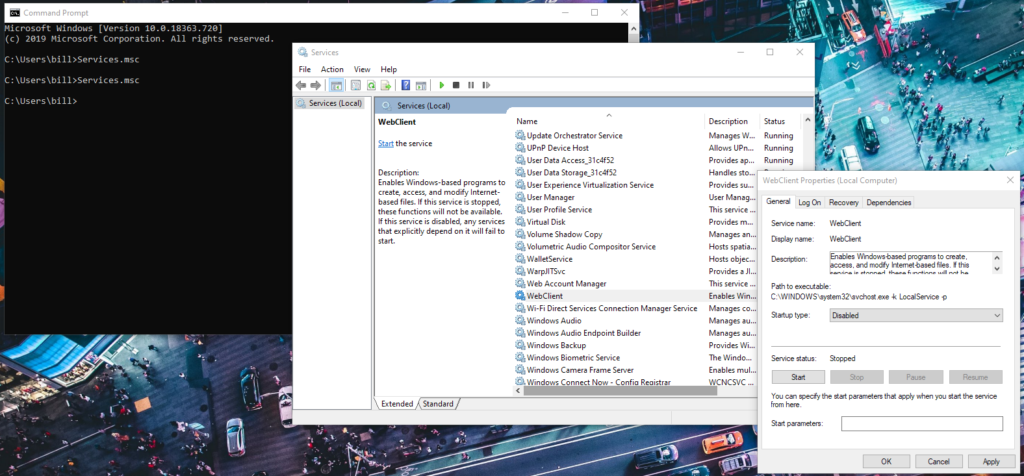The height and width of the screenshot is (476, 1024).
Task: Switch to the Standard view tab
Action: point(438,404)
